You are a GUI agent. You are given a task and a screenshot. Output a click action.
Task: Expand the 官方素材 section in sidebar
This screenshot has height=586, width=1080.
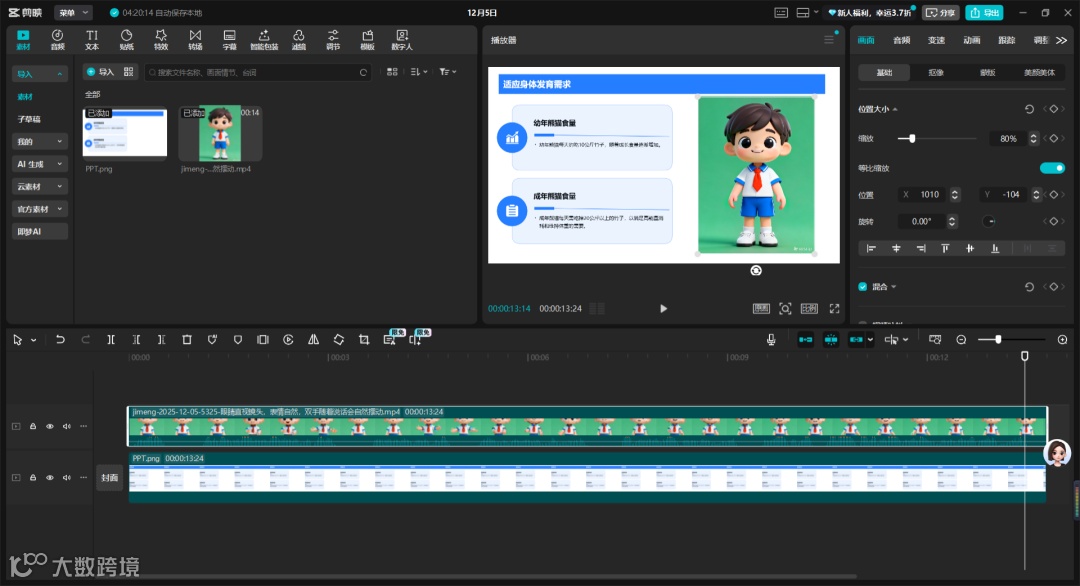(39, 209)
